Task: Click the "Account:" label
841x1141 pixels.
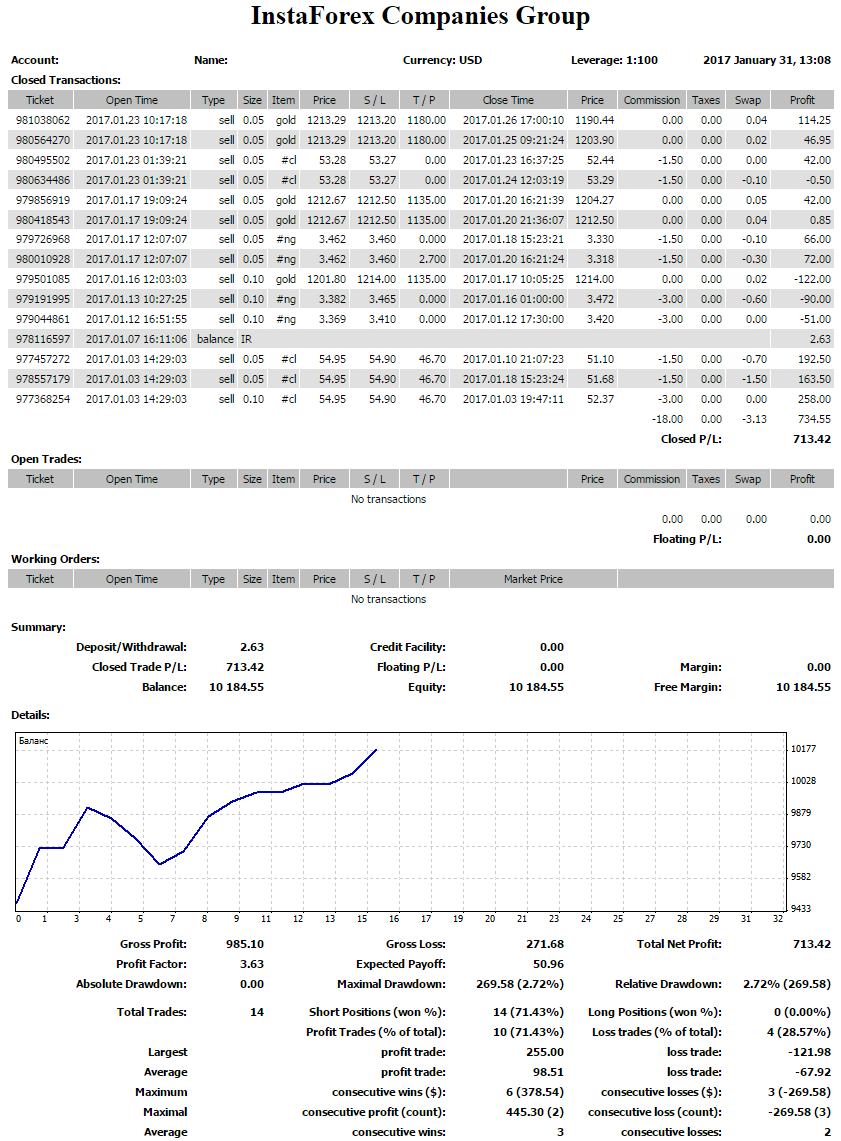Action: click(35, 60)
